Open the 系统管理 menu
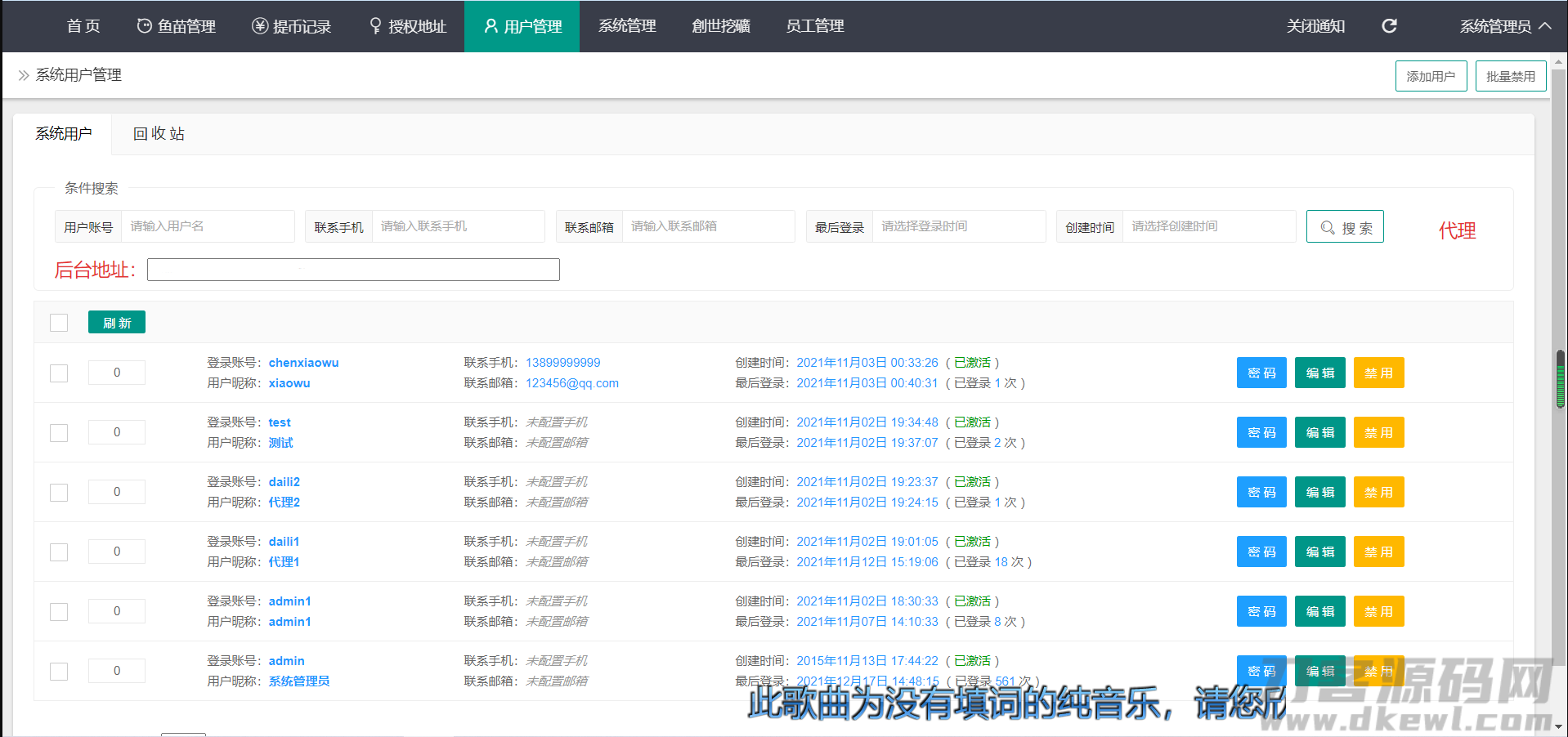Viewport: 1568px width, 737px height. pyautogui.click(x=627, y=26)
